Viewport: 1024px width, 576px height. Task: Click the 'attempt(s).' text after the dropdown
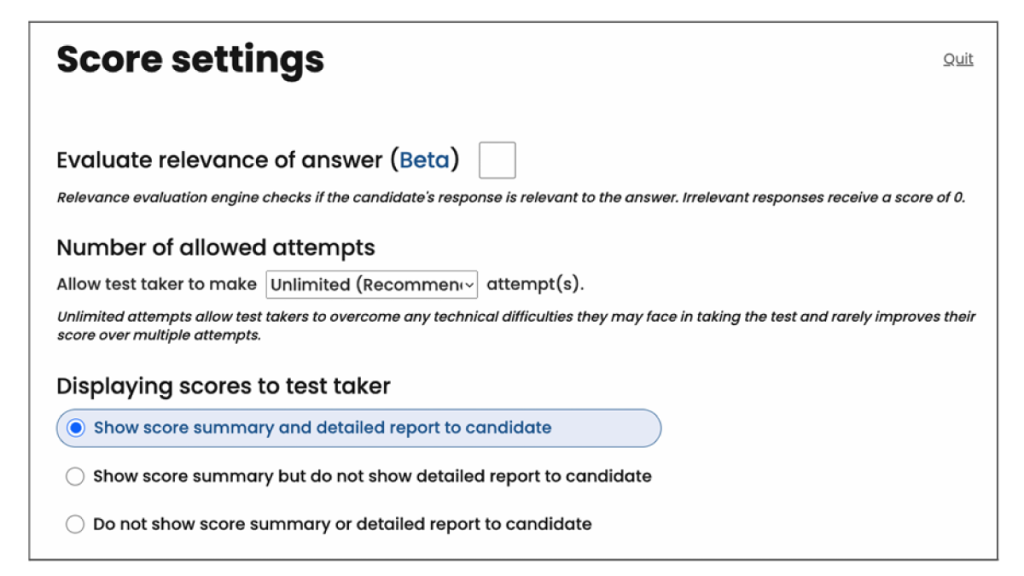click(535, 285)
